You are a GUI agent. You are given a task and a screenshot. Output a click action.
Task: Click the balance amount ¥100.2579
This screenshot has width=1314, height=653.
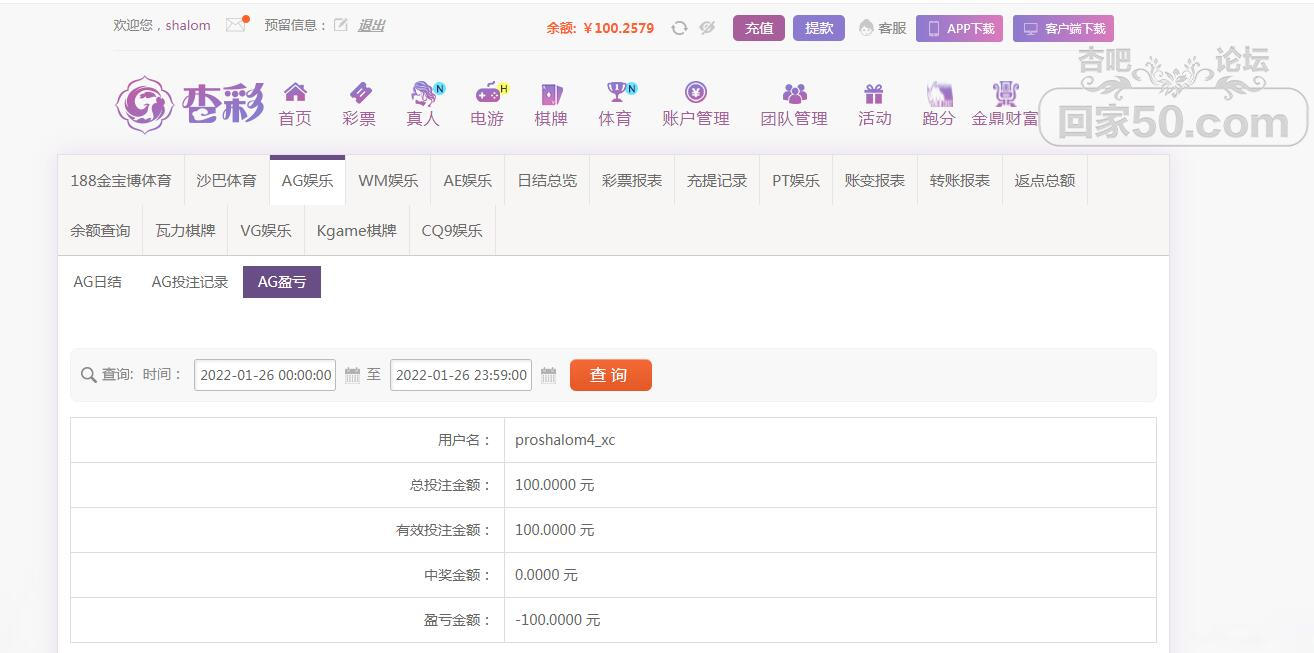point(619,28)
